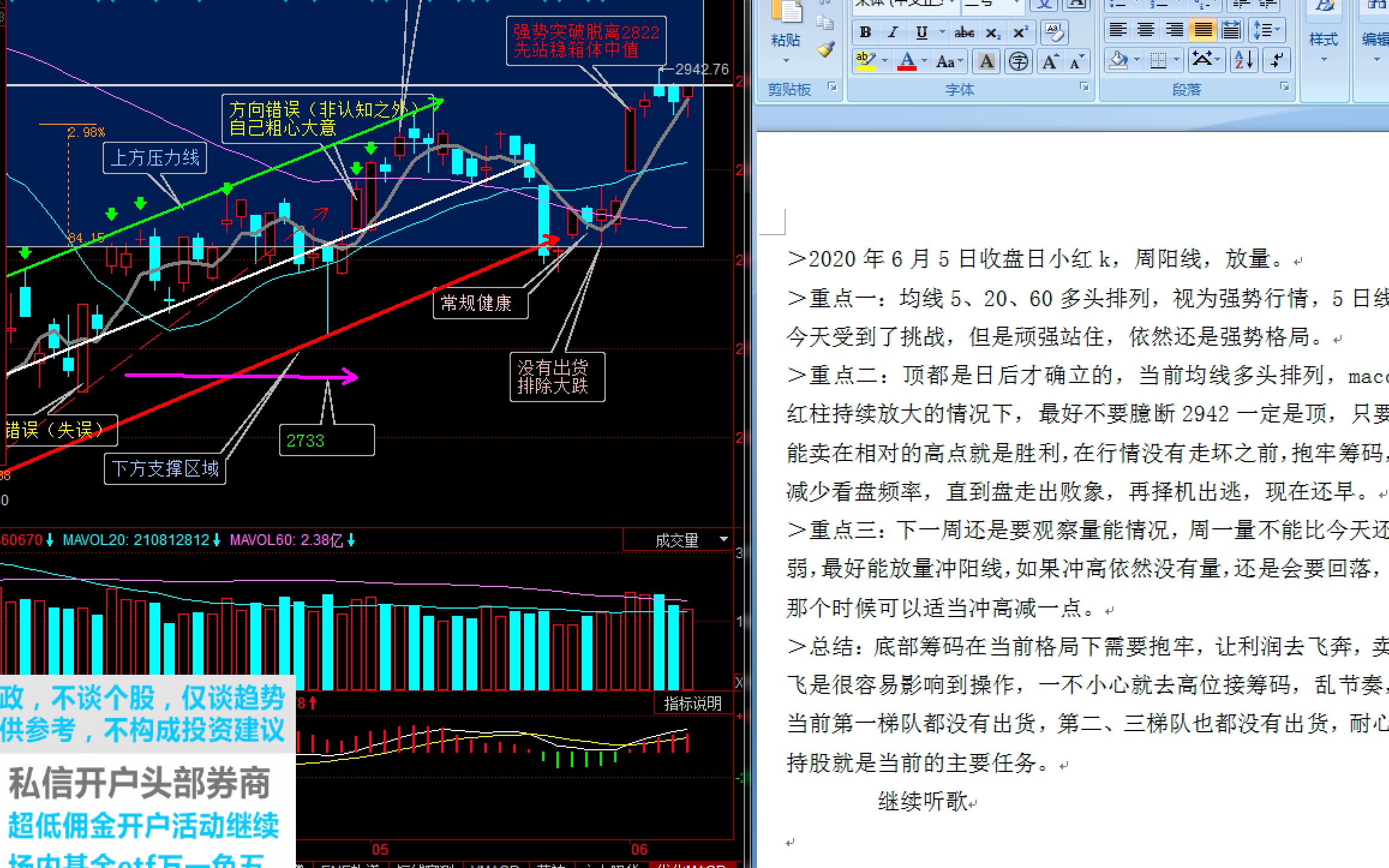Click the Sort A-Z icon

[1243, 60]
